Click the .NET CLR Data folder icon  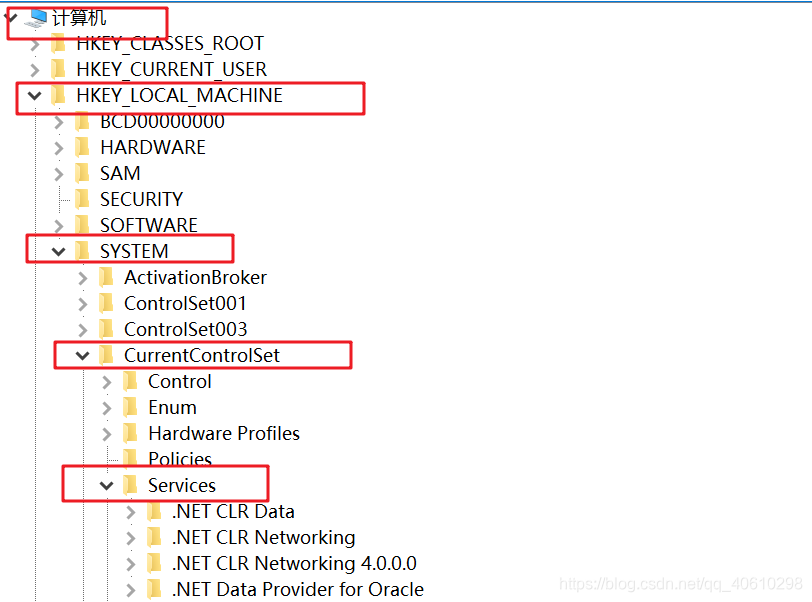point(154,511)
